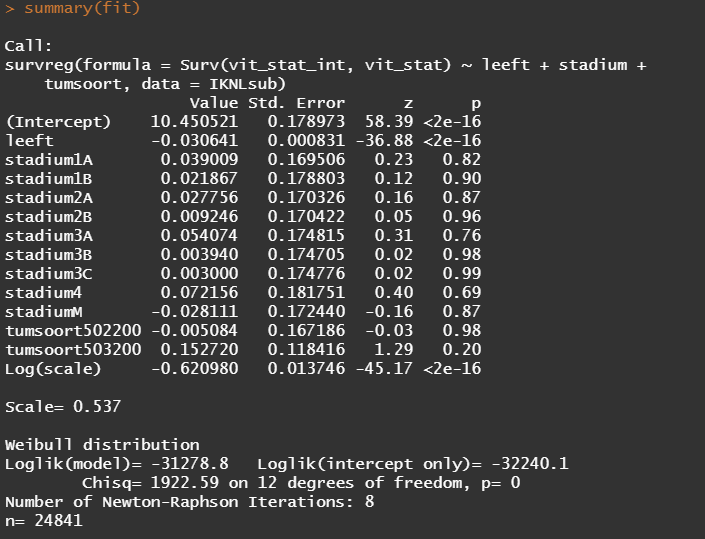This screenshot has width=705, height=539.
Task: Click the leeft coefficient value -0.030641
Action: click(x=194, y=141)
